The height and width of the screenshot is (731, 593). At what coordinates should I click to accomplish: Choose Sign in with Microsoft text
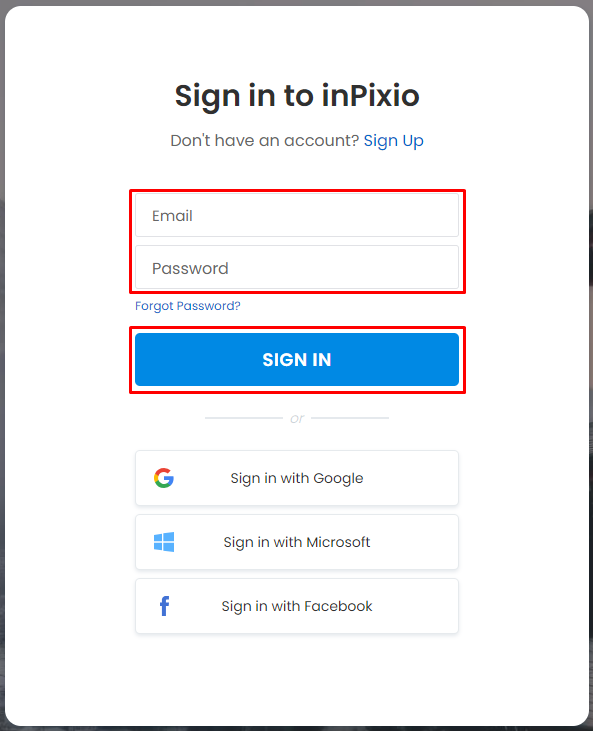297,542
